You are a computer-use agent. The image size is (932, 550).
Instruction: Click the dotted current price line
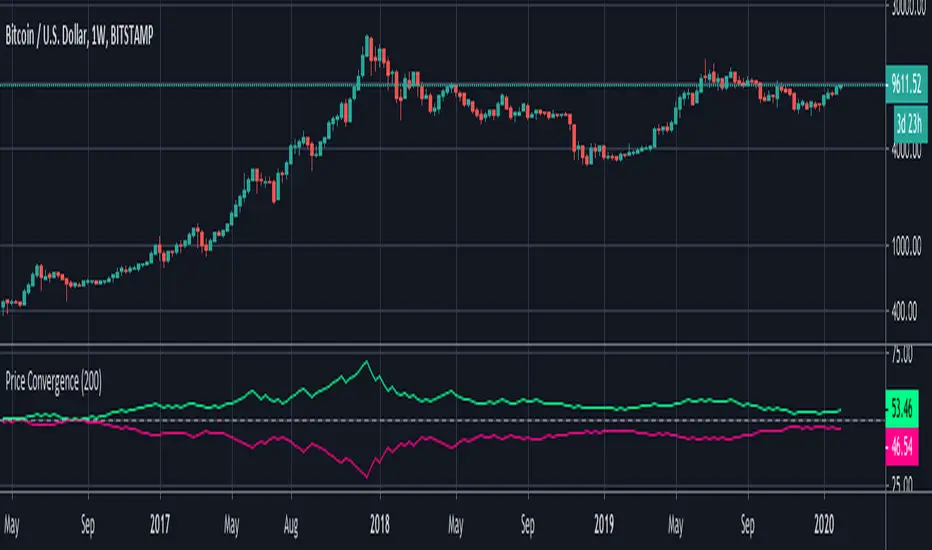[442, 85]
